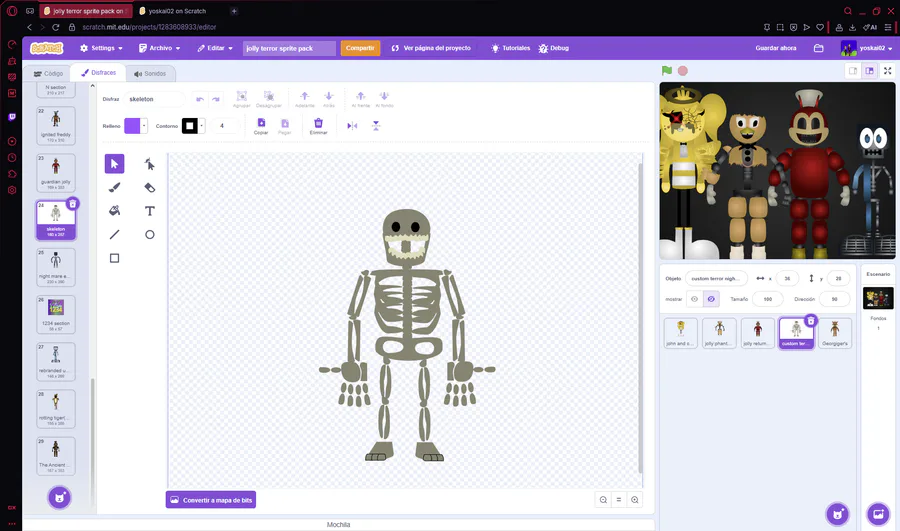Select the guardian jolly costume thumbnail
Screen dimensions: 900x531
[x=56, y=172]
